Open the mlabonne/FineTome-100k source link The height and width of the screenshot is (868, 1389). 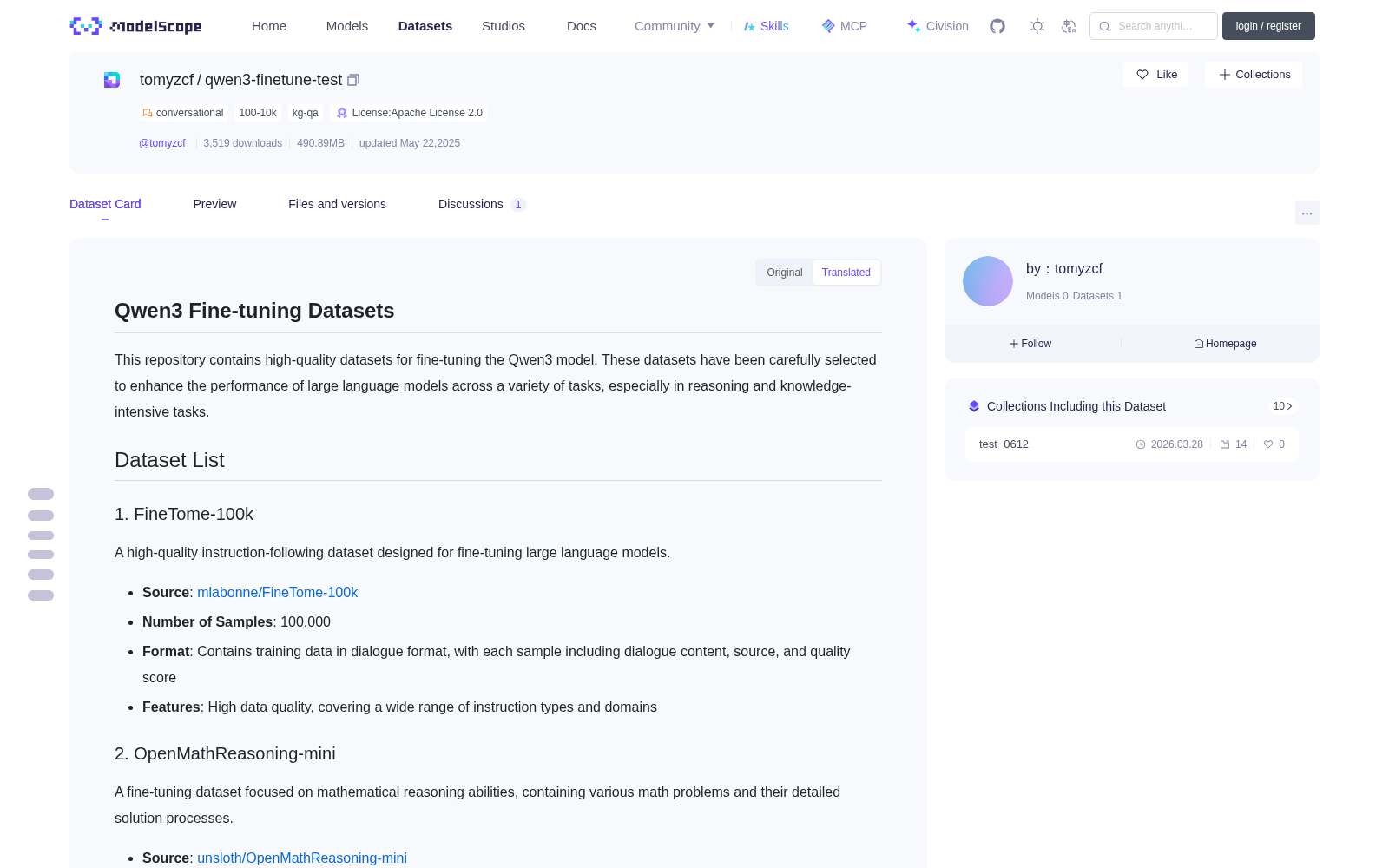(x=278, y=592)
